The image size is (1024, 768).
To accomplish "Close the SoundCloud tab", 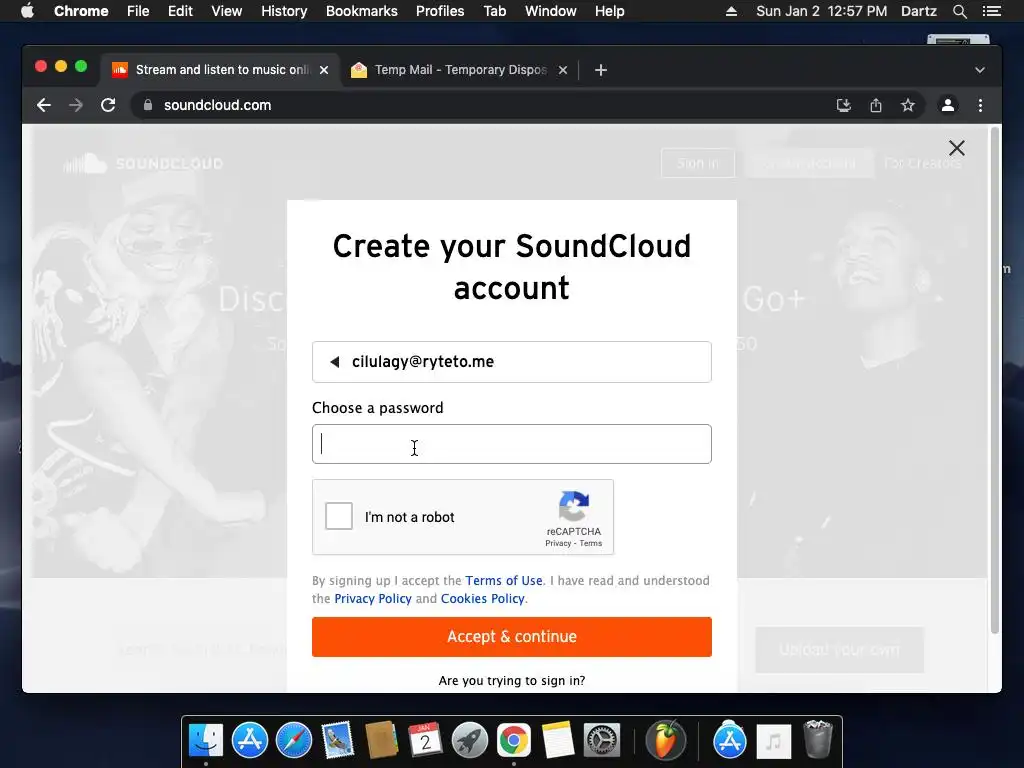I will click(324, 70).
